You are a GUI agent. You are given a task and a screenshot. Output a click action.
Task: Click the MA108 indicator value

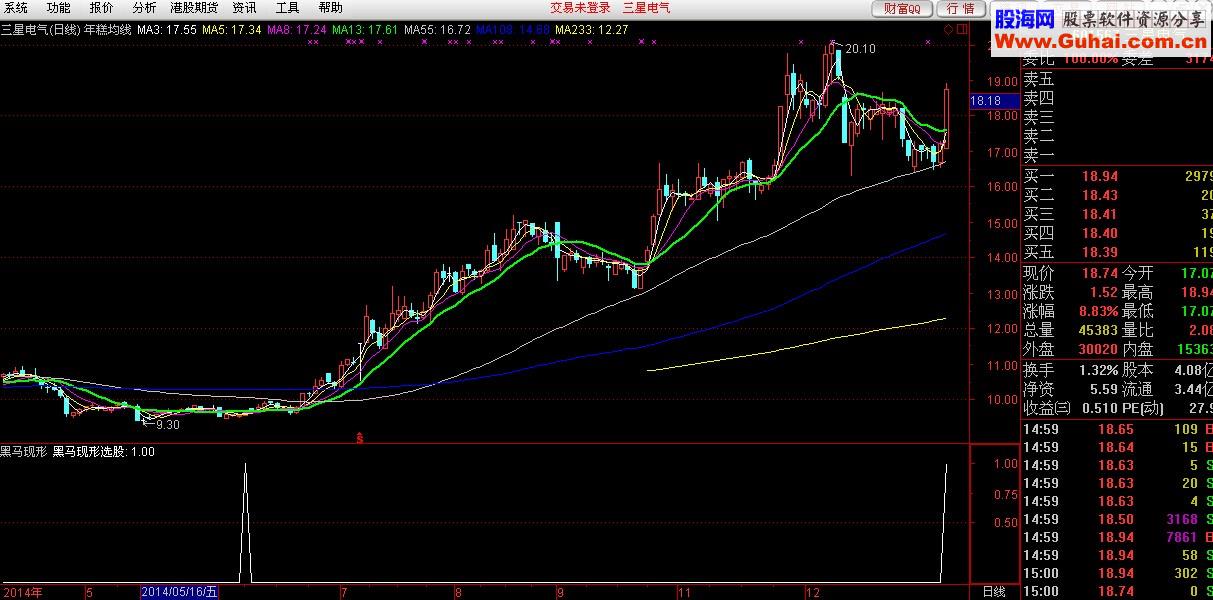pos(513,30)
